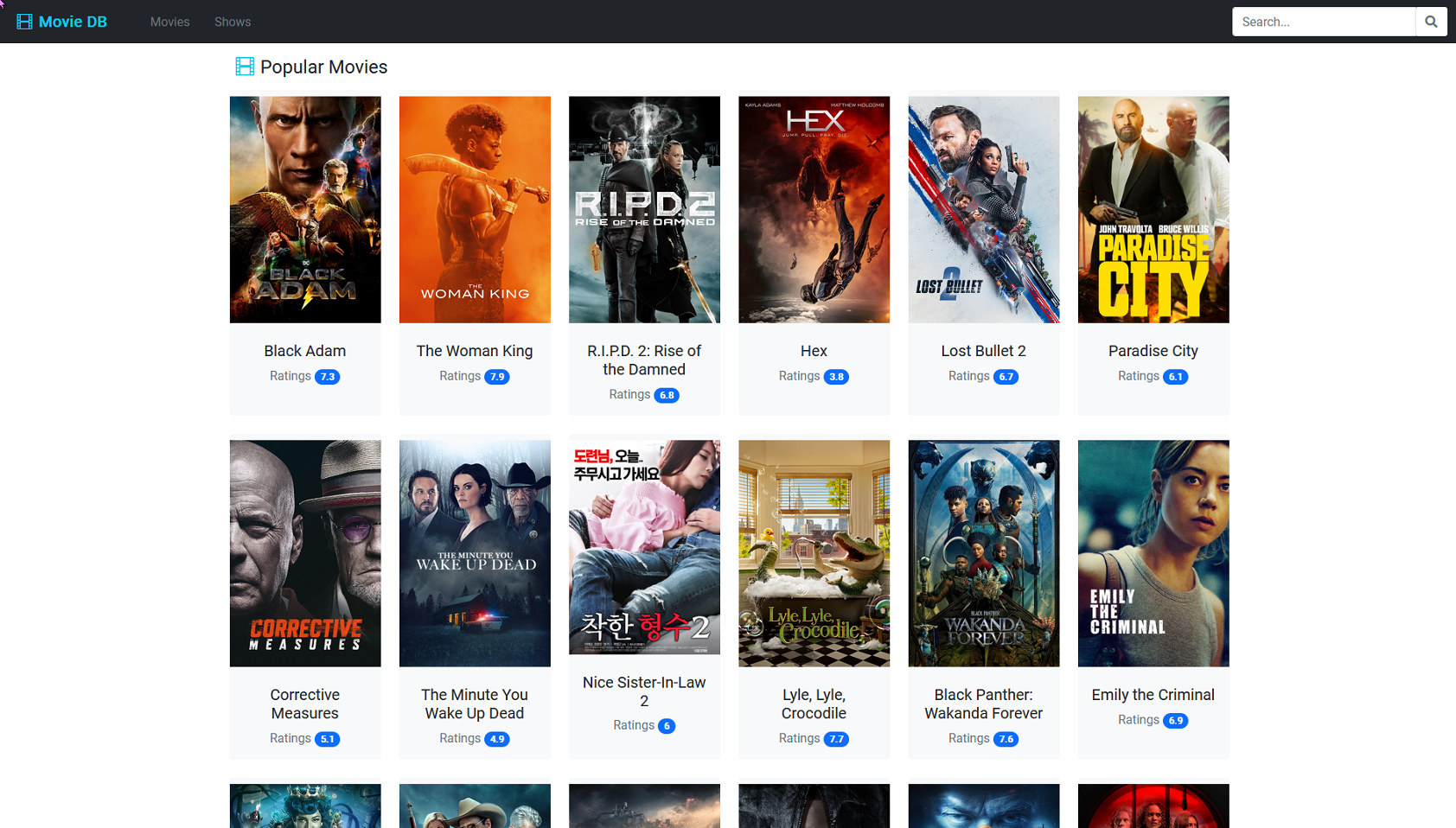Open the Wakanda Forever poster
The image size is (1456, 828).
984,553
